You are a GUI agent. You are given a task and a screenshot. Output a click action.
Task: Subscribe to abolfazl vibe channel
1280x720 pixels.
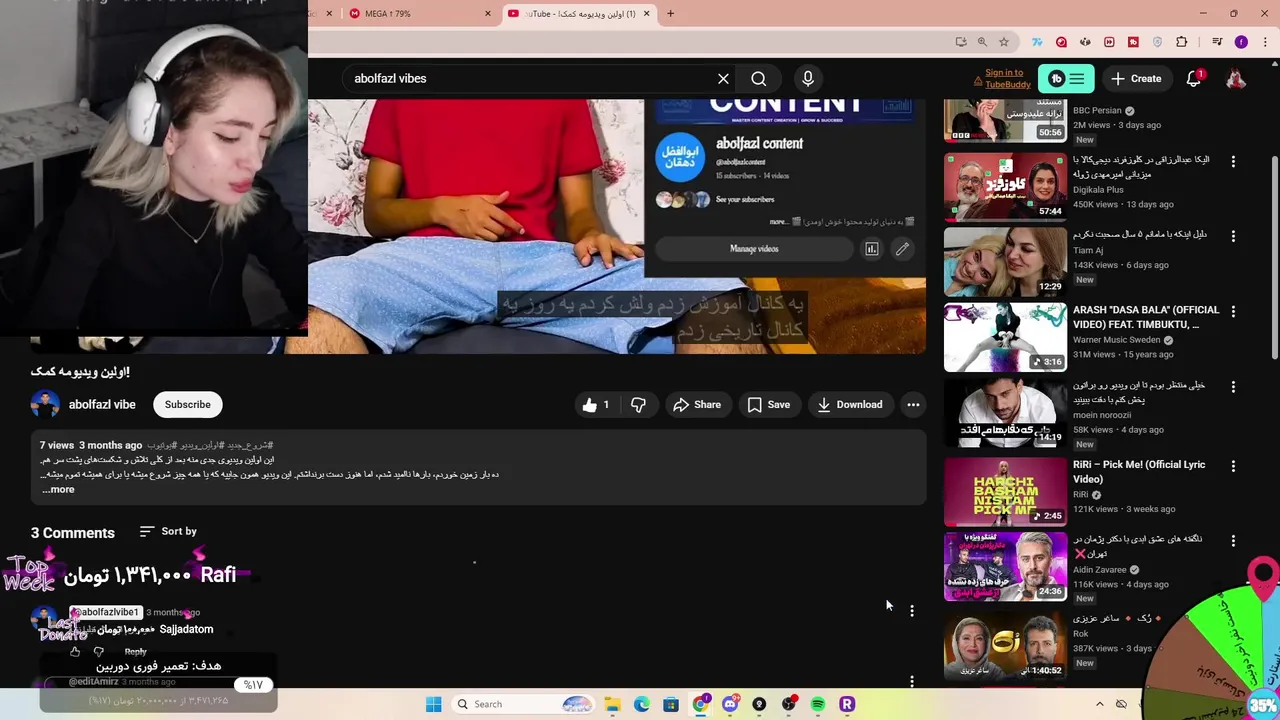click(x=188, y=405)
